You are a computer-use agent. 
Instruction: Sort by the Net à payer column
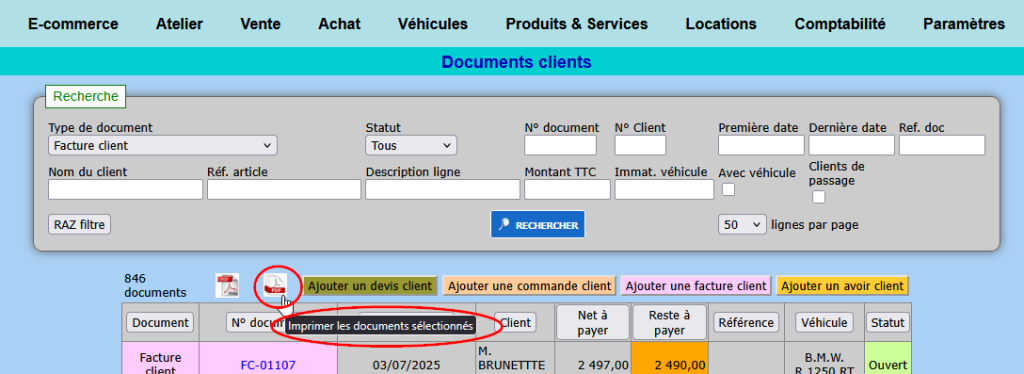tap(593, 322)
